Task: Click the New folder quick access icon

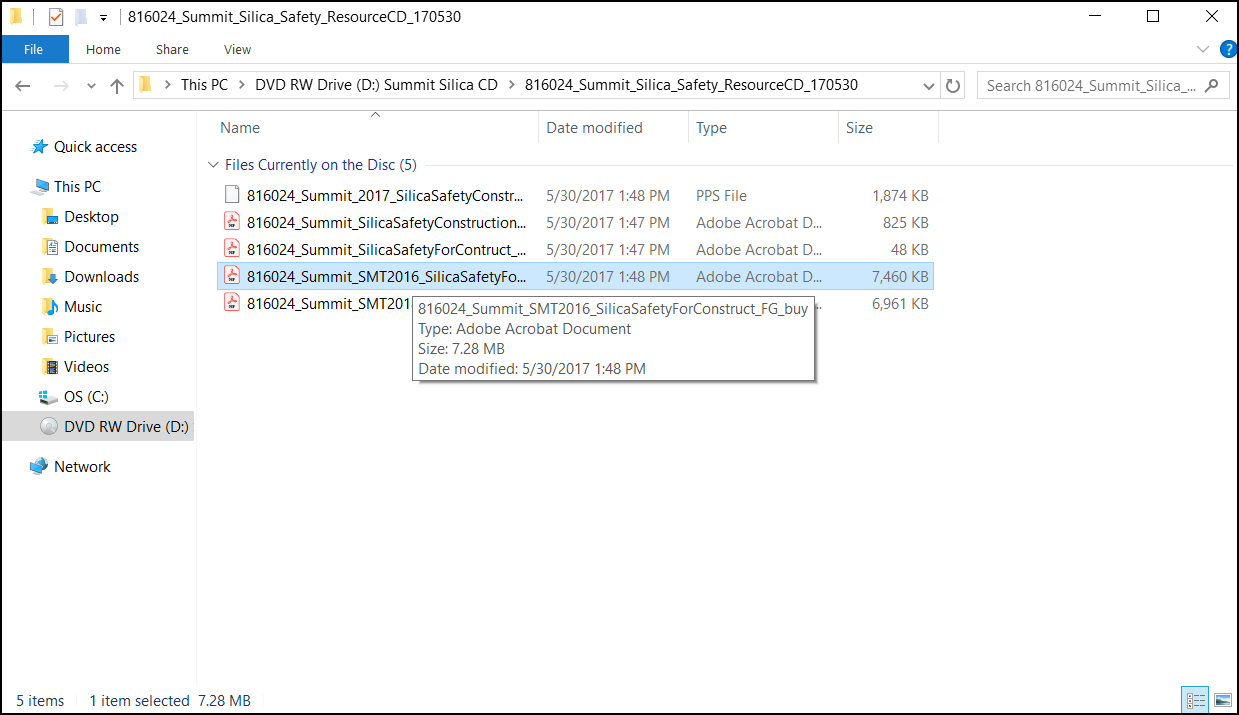Action: click(81, 17)
